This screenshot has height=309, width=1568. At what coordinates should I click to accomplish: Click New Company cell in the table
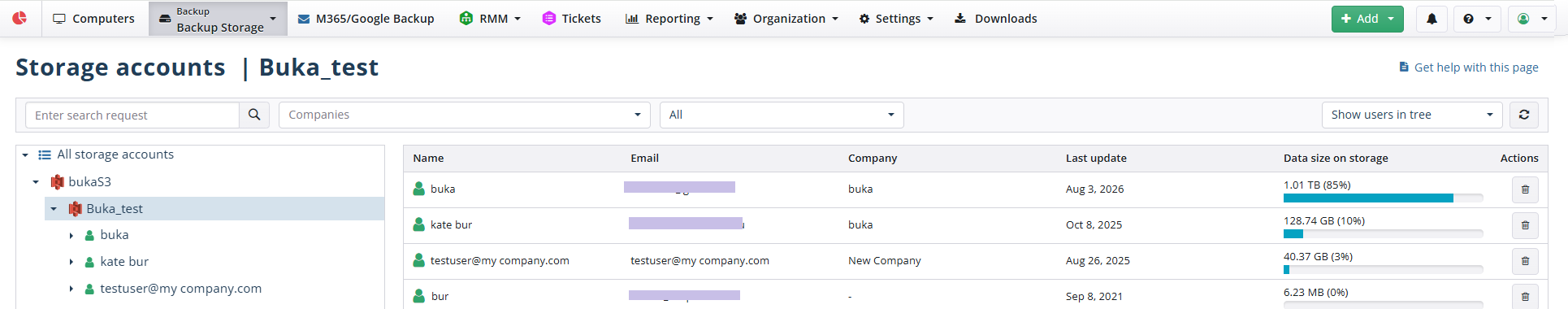point(884,261)
